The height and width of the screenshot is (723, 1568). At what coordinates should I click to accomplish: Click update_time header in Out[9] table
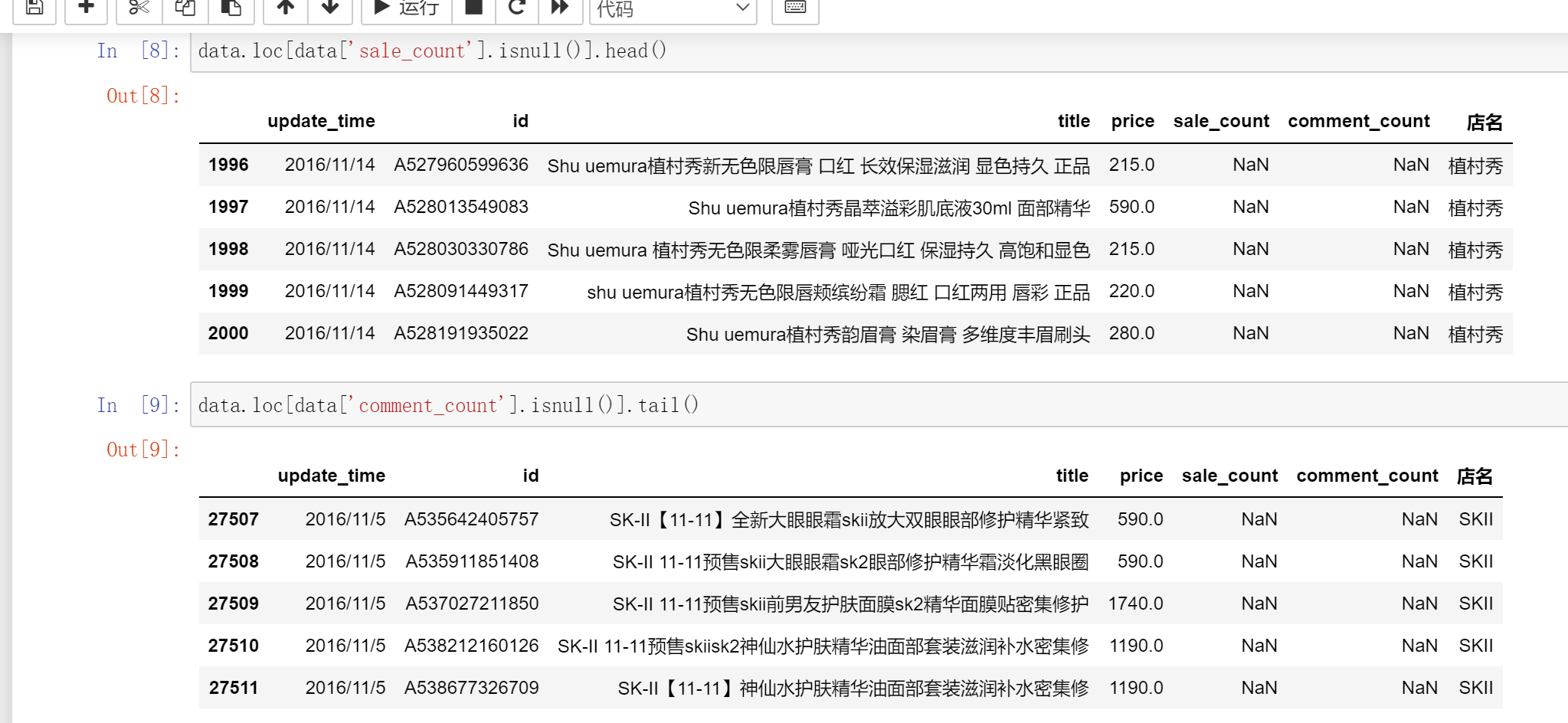click(332, 476)
